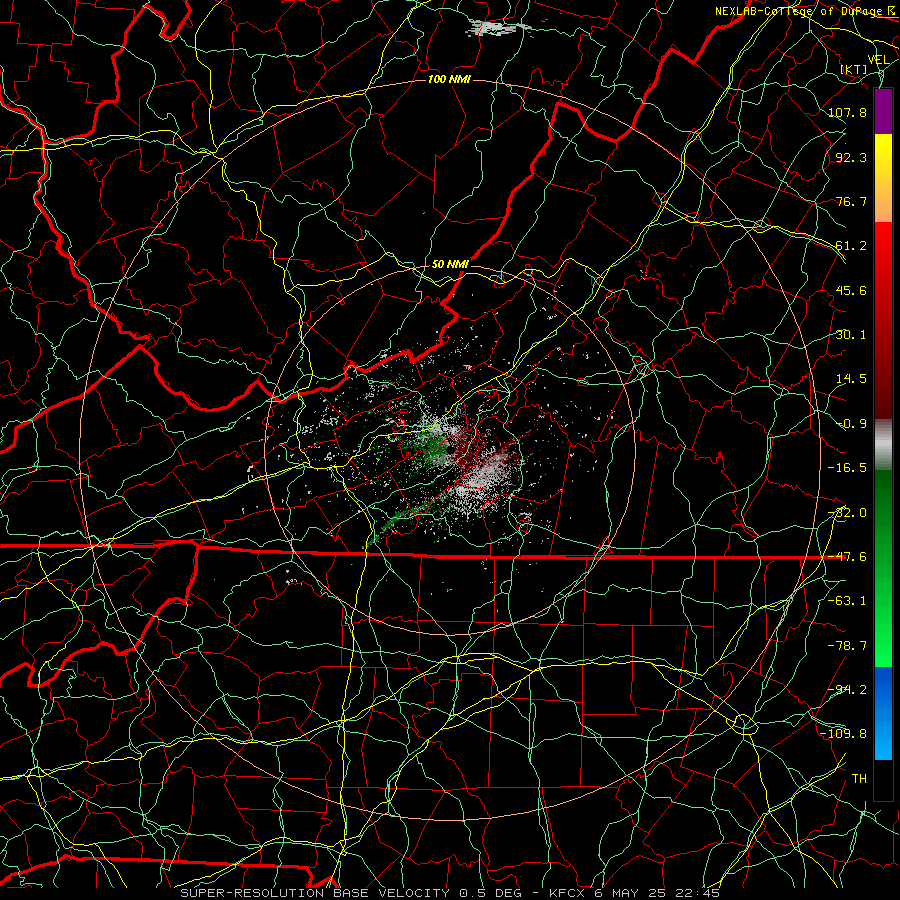The height and width of the screenshot is (900, 900).
Task: Click the TH legend label
Action: click(x=859, y=779)
